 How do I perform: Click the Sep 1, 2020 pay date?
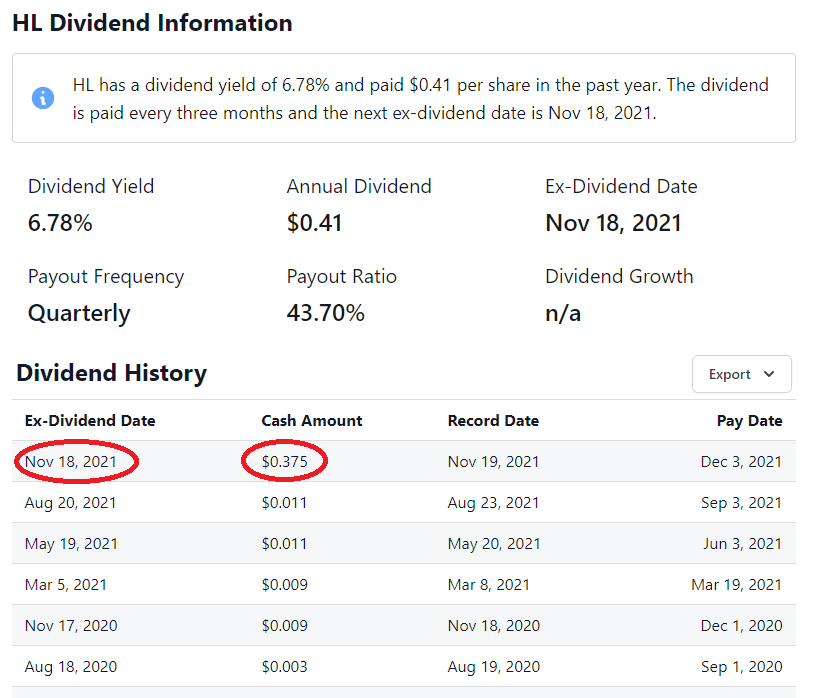(x=741, y=667)
